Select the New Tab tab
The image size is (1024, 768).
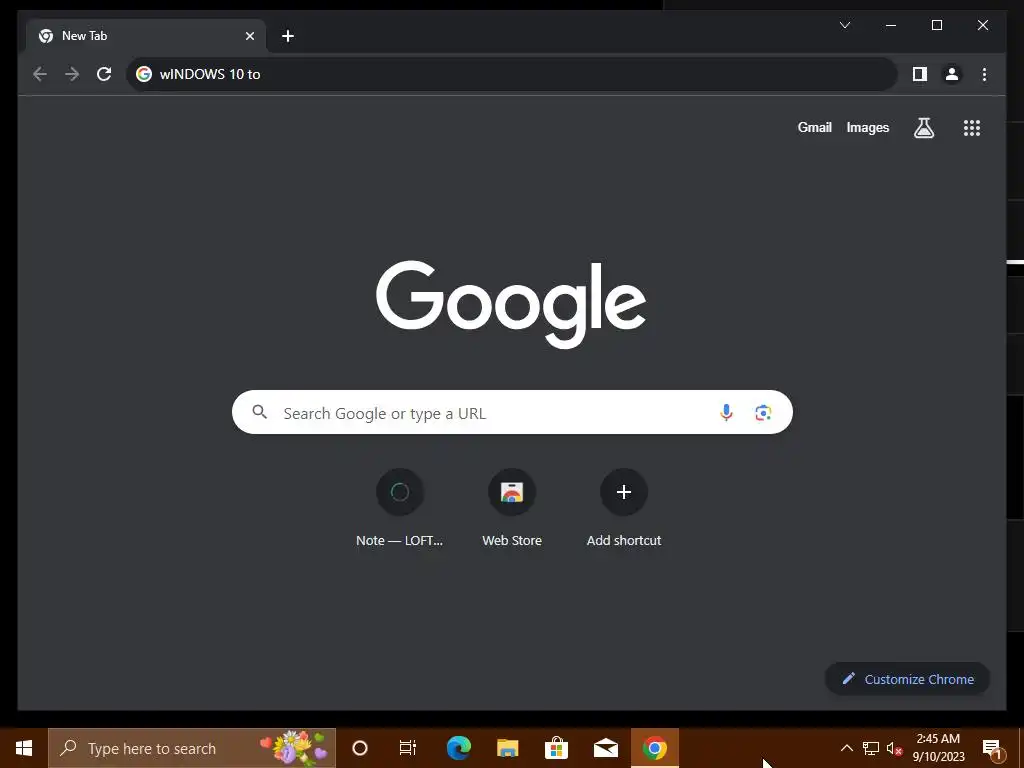pyautogui.click(x=146, y=36)
